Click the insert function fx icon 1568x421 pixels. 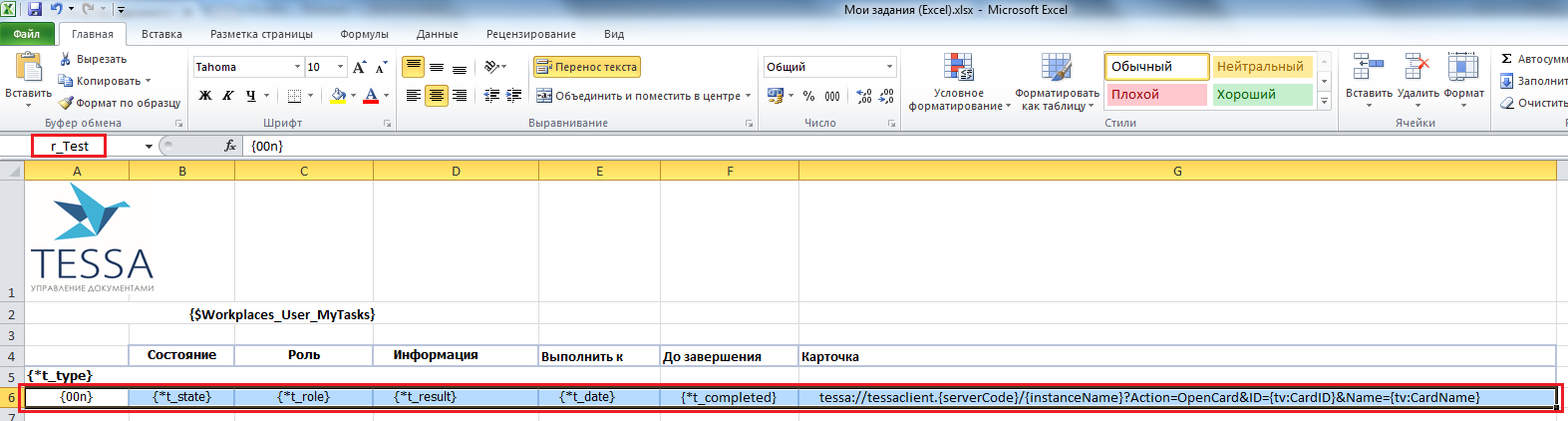(230, 146)
